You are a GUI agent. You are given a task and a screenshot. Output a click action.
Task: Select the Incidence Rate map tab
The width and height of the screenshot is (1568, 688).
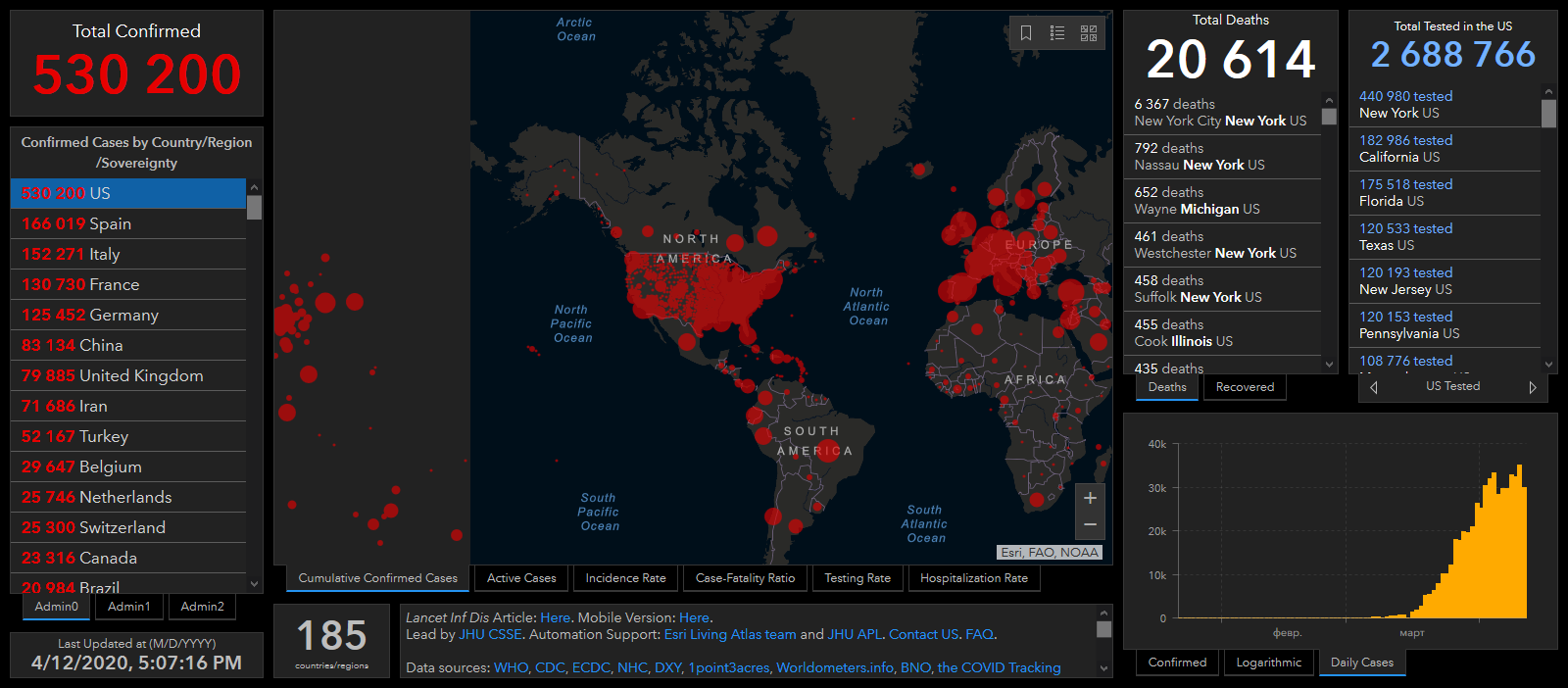625,578
